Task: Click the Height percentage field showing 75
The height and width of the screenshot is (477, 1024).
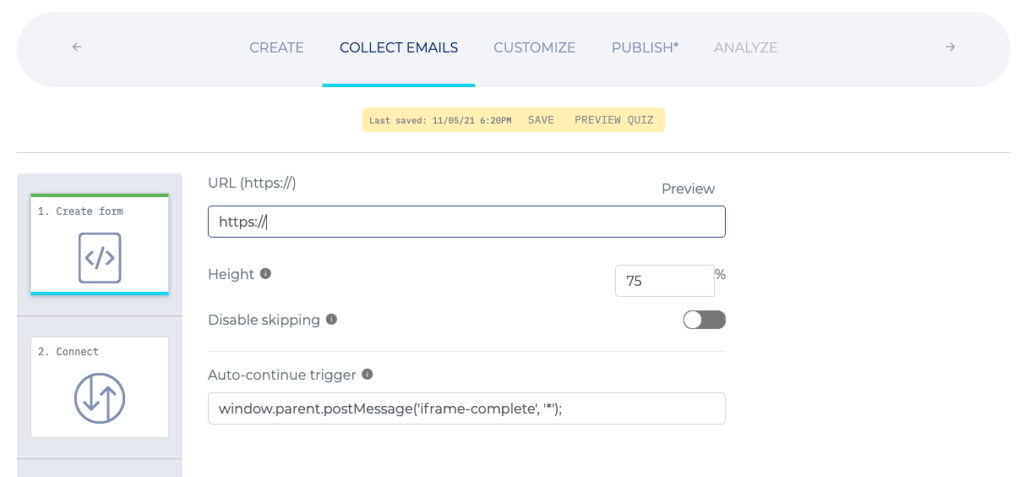Action: pyautogui.click(x=665, y=280)
